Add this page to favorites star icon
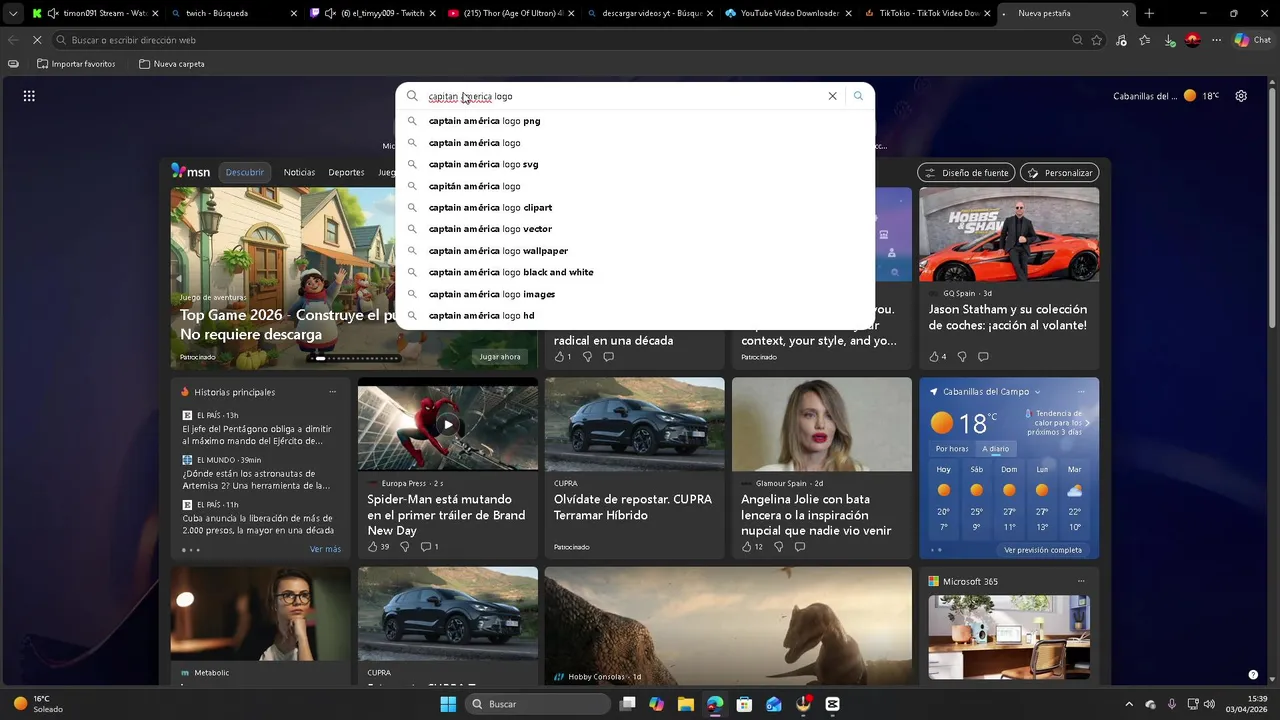Image resolution: width=1280 pixels, height=720 pixels. coord(1097,40)
